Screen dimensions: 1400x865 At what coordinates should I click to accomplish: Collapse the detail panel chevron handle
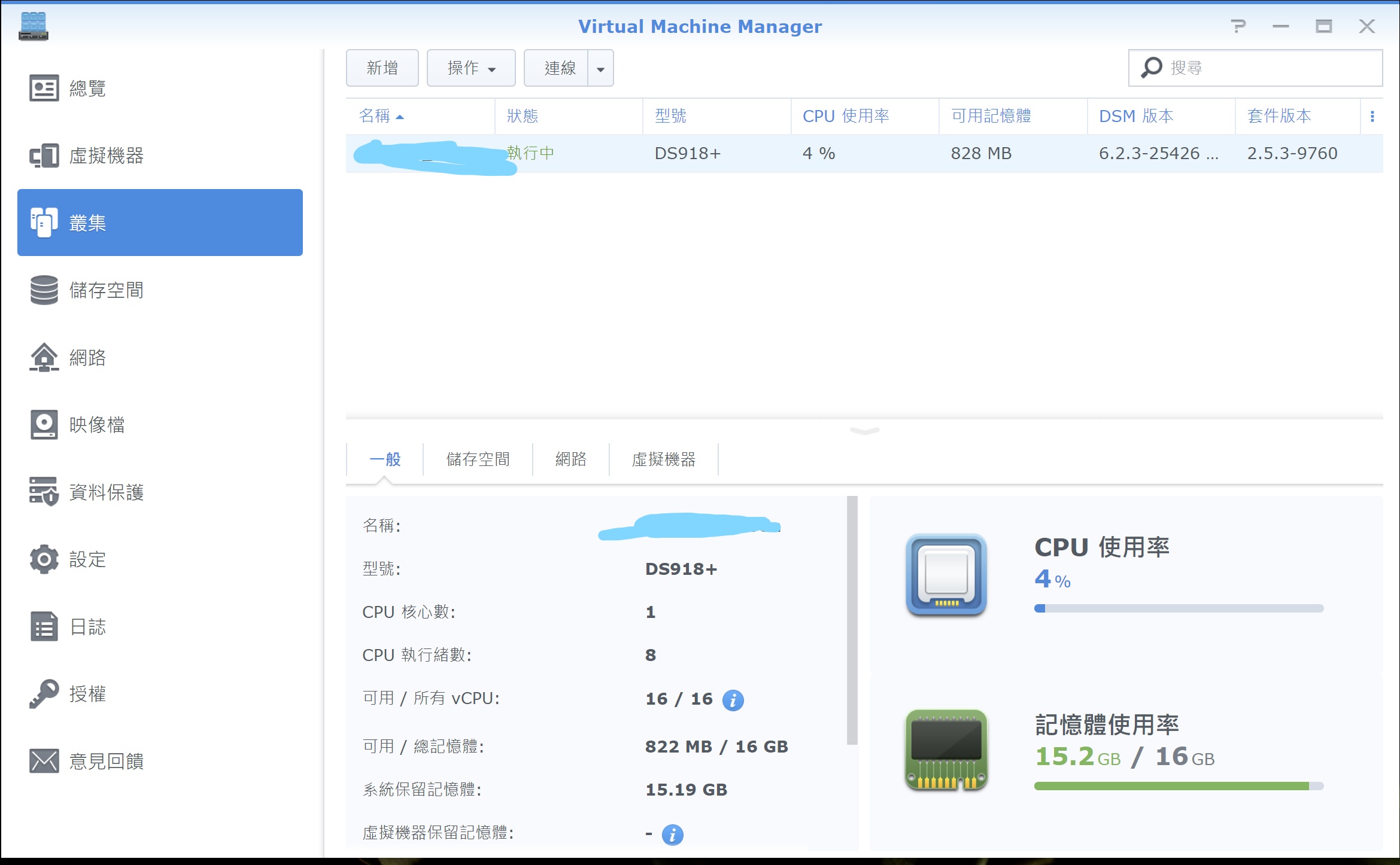(864, 431)
